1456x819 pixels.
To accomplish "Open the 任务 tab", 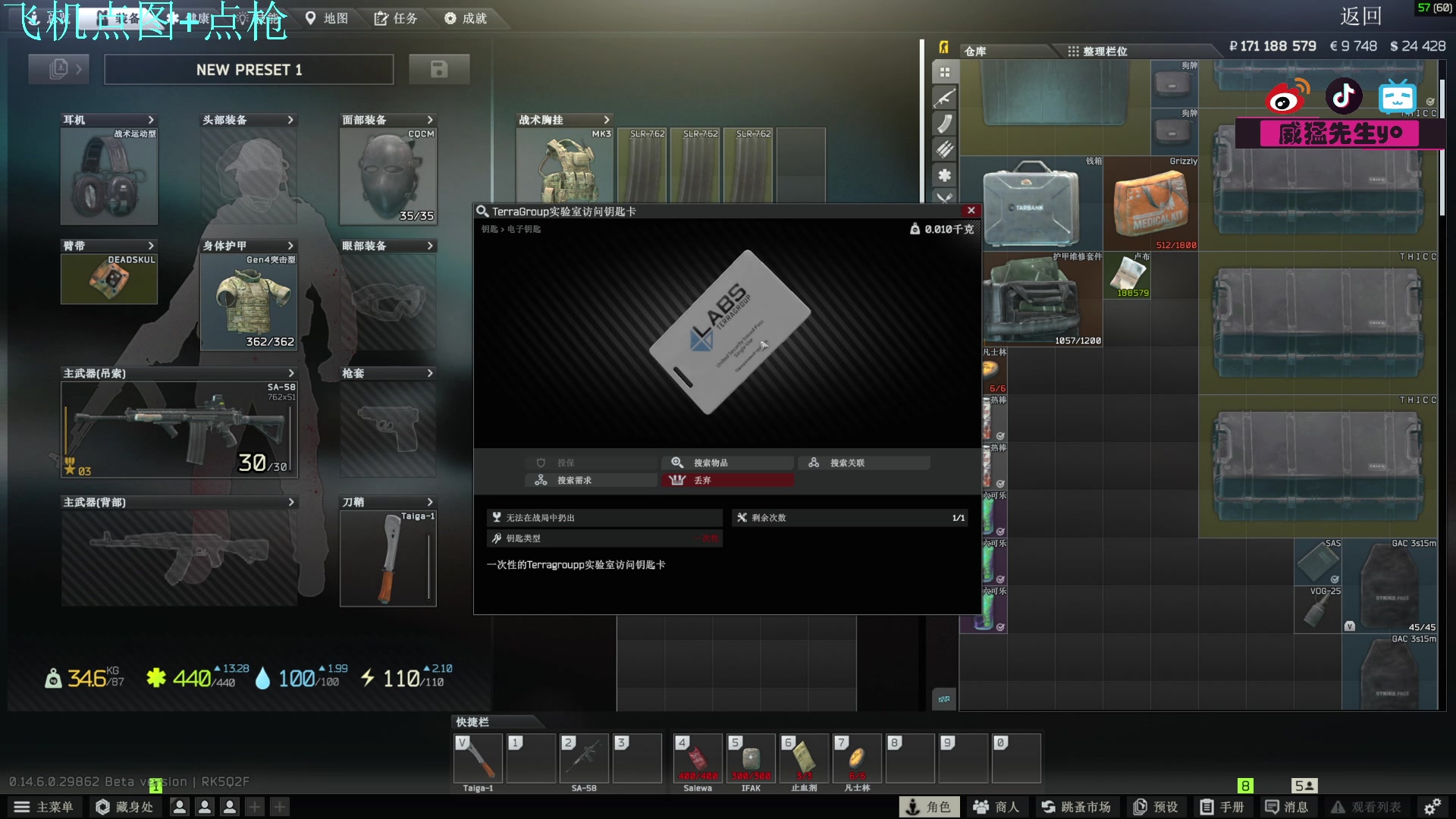I will click(x=396, y=18).
